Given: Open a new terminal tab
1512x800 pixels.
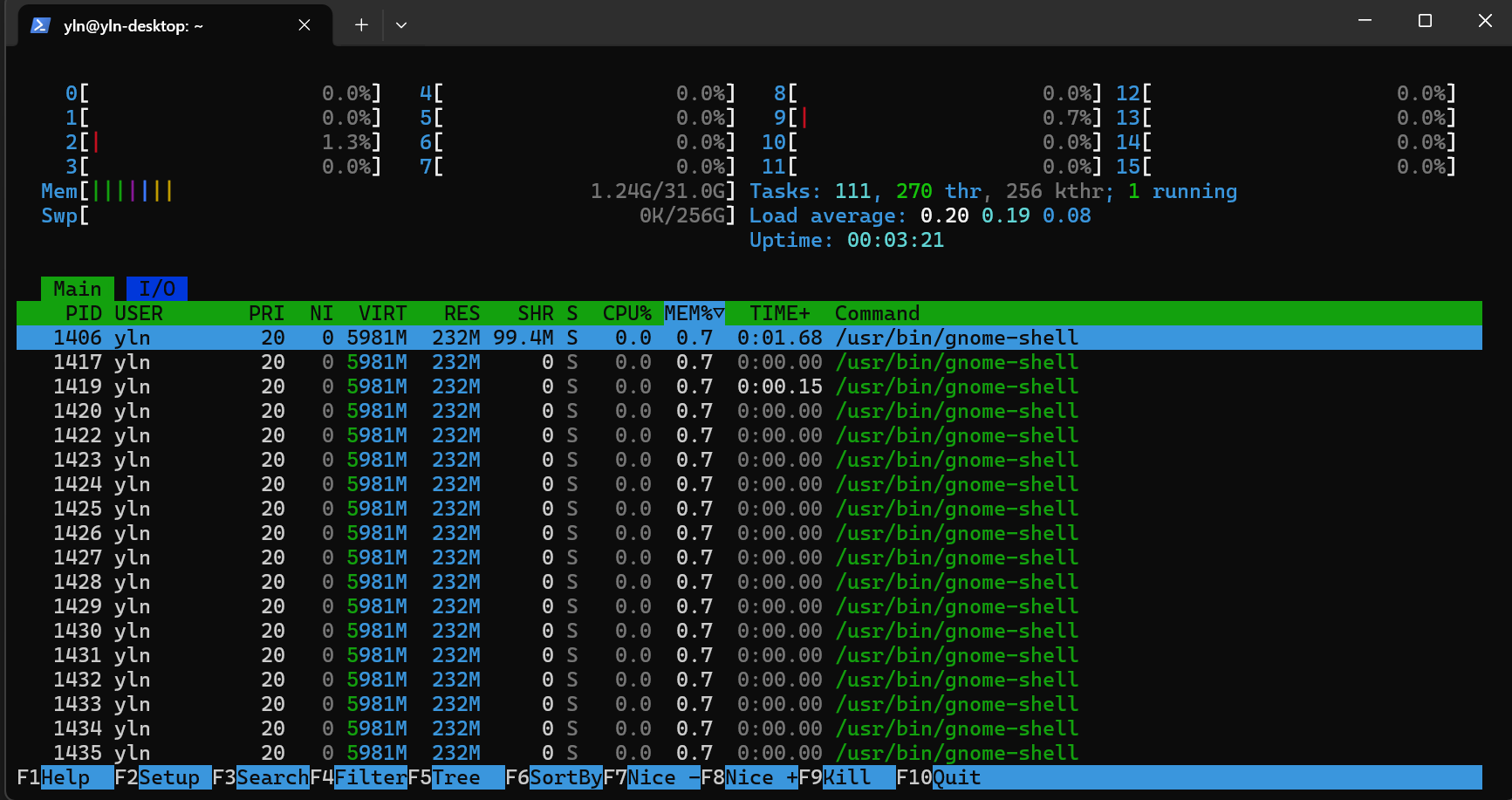Looking at the screenshot, I should (361, 25).
